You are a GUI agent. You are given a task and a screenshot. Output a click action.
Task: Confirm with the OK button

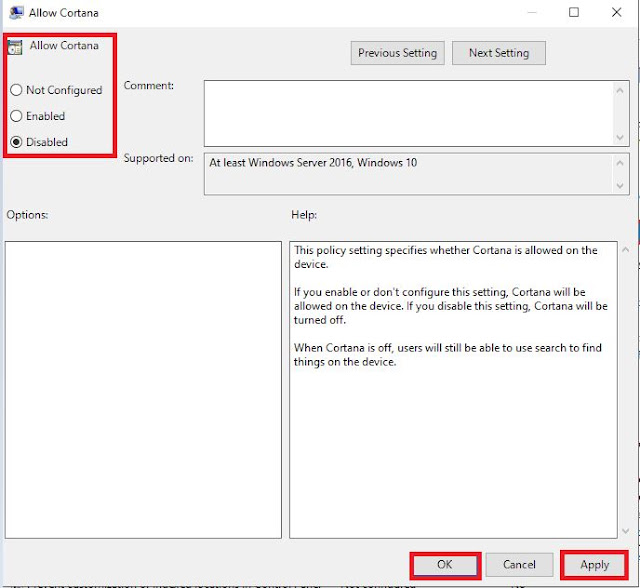click(x=445, y=565)
